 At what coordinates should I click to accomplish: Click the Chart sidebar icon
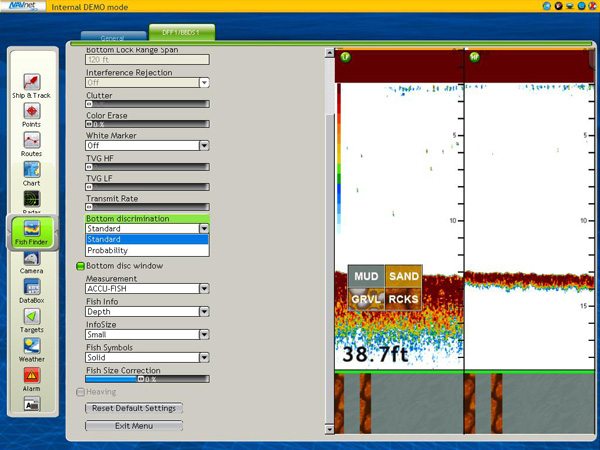click(31, 172)
